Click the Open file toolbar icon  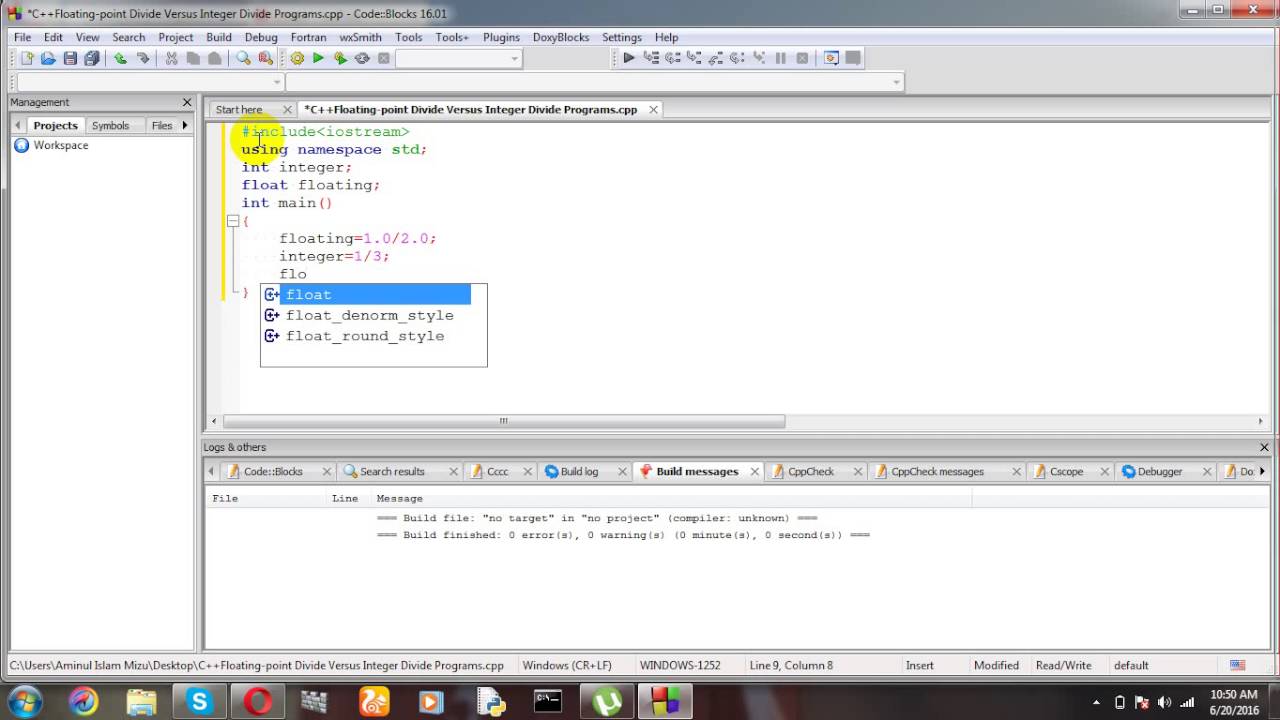(48, 58)
